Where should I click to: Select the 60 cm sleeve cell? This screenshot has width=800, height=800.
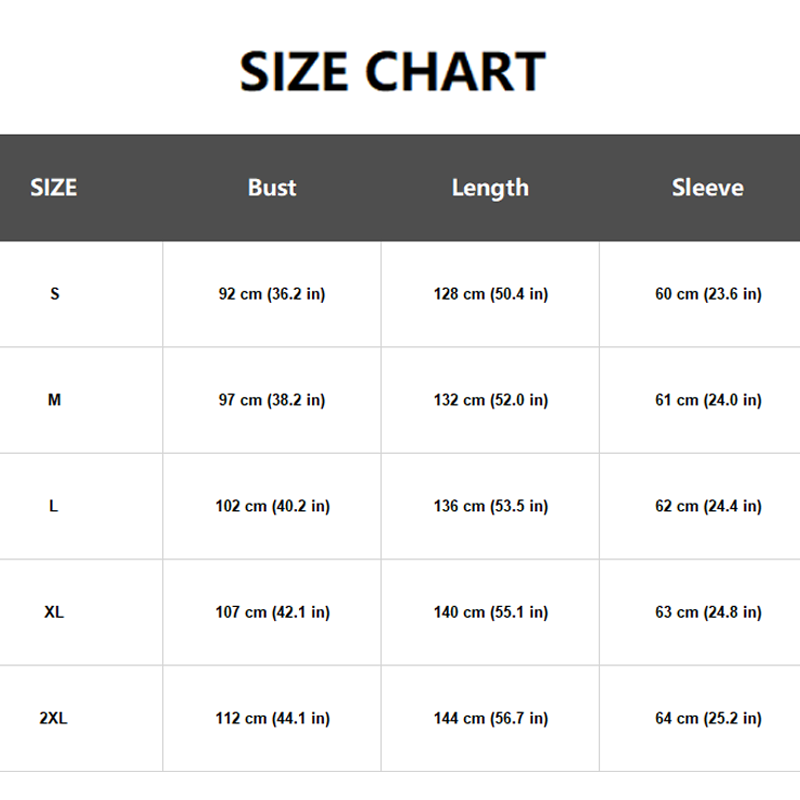click(708, 294)
